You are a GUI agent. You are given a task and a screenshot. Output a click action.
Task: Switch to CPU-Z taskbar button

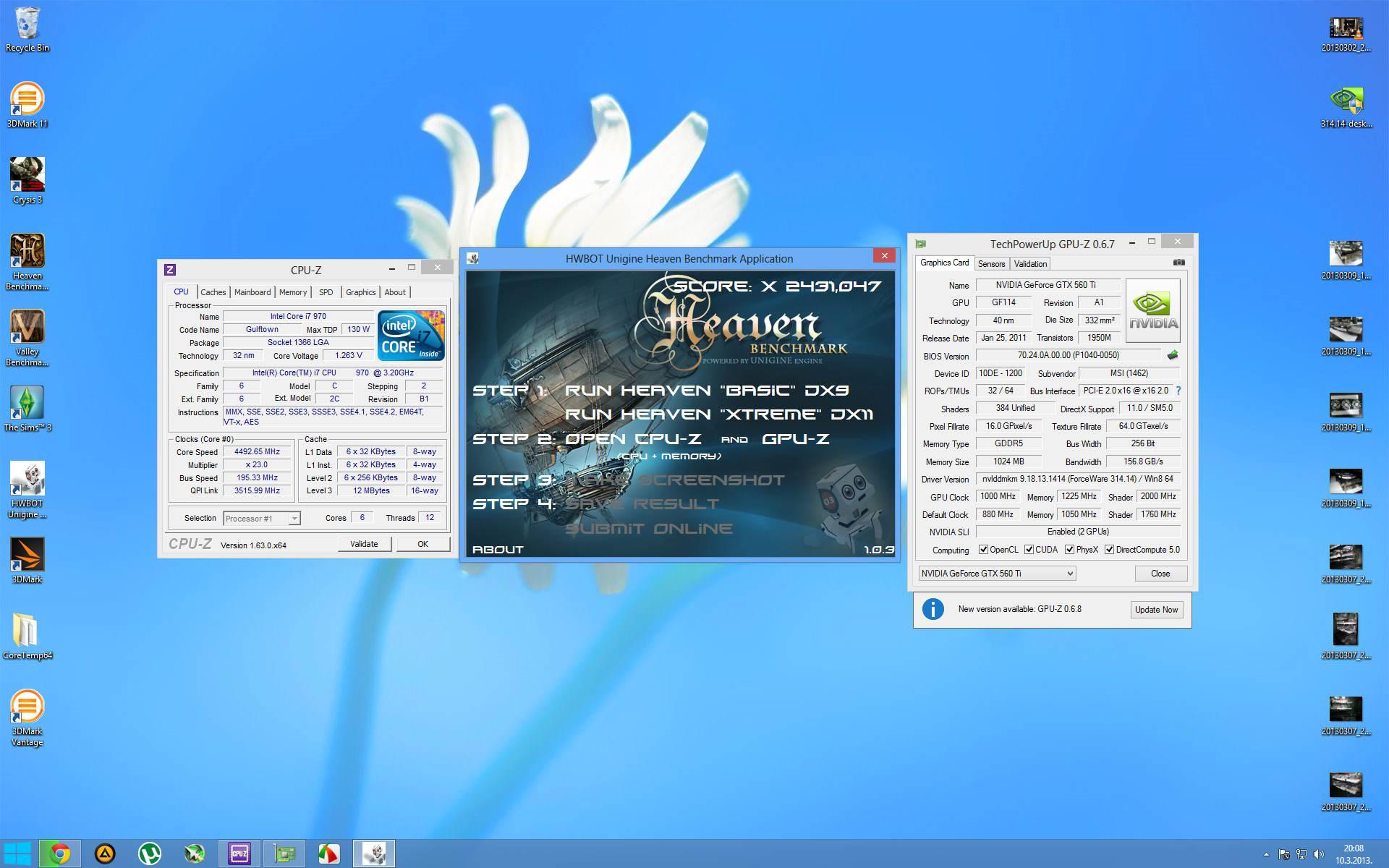click(239, 854)
